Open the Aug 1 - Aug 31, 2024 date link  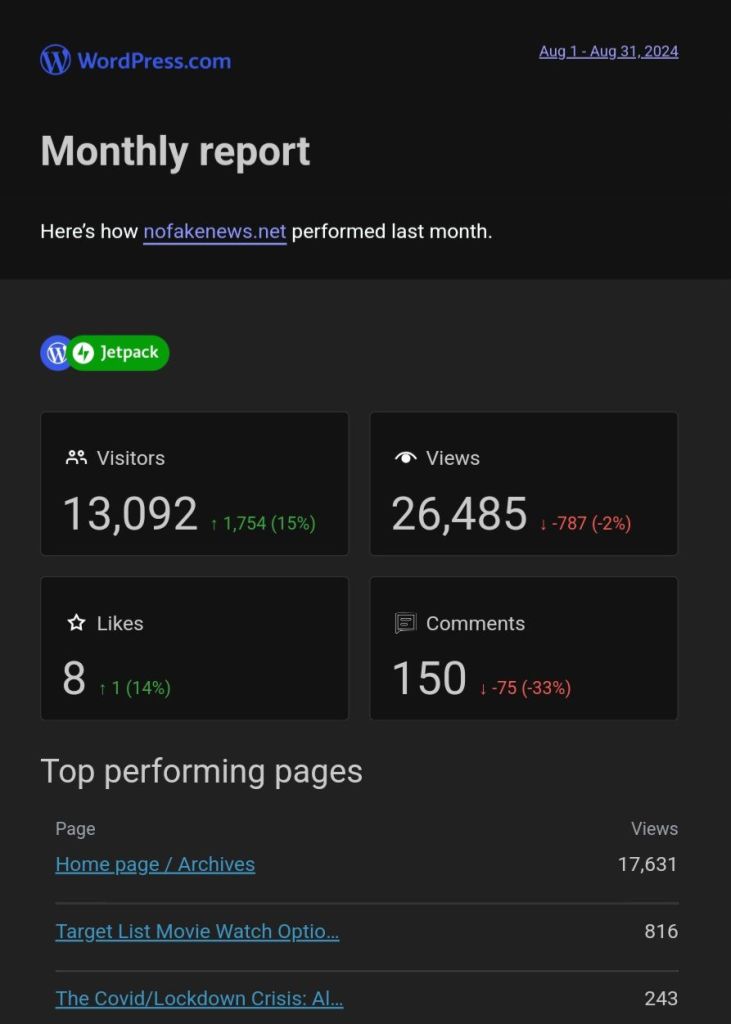tap(608, 52)
